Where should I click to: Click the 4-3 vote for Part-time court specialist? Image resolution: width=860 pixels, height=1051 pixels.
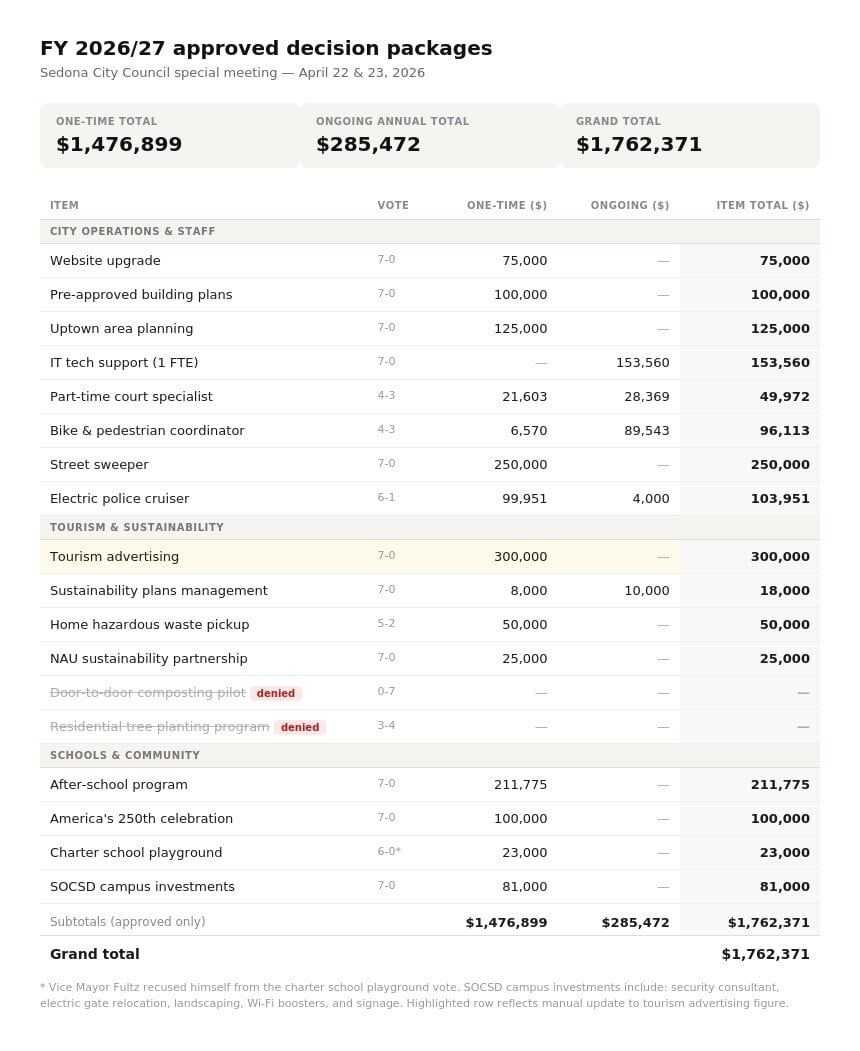(386, 395)
